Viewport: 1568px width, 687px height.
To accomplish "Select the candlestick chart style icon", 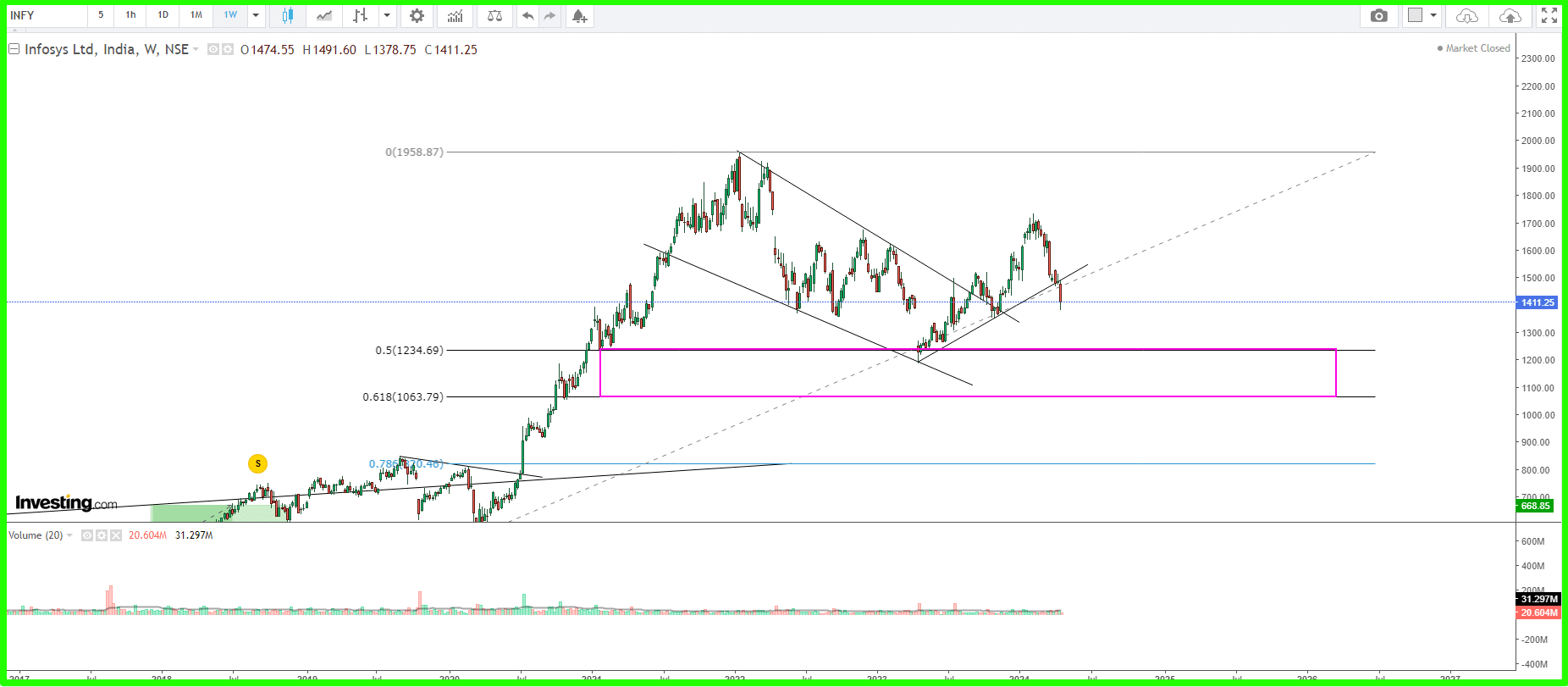I will [288, 15].
